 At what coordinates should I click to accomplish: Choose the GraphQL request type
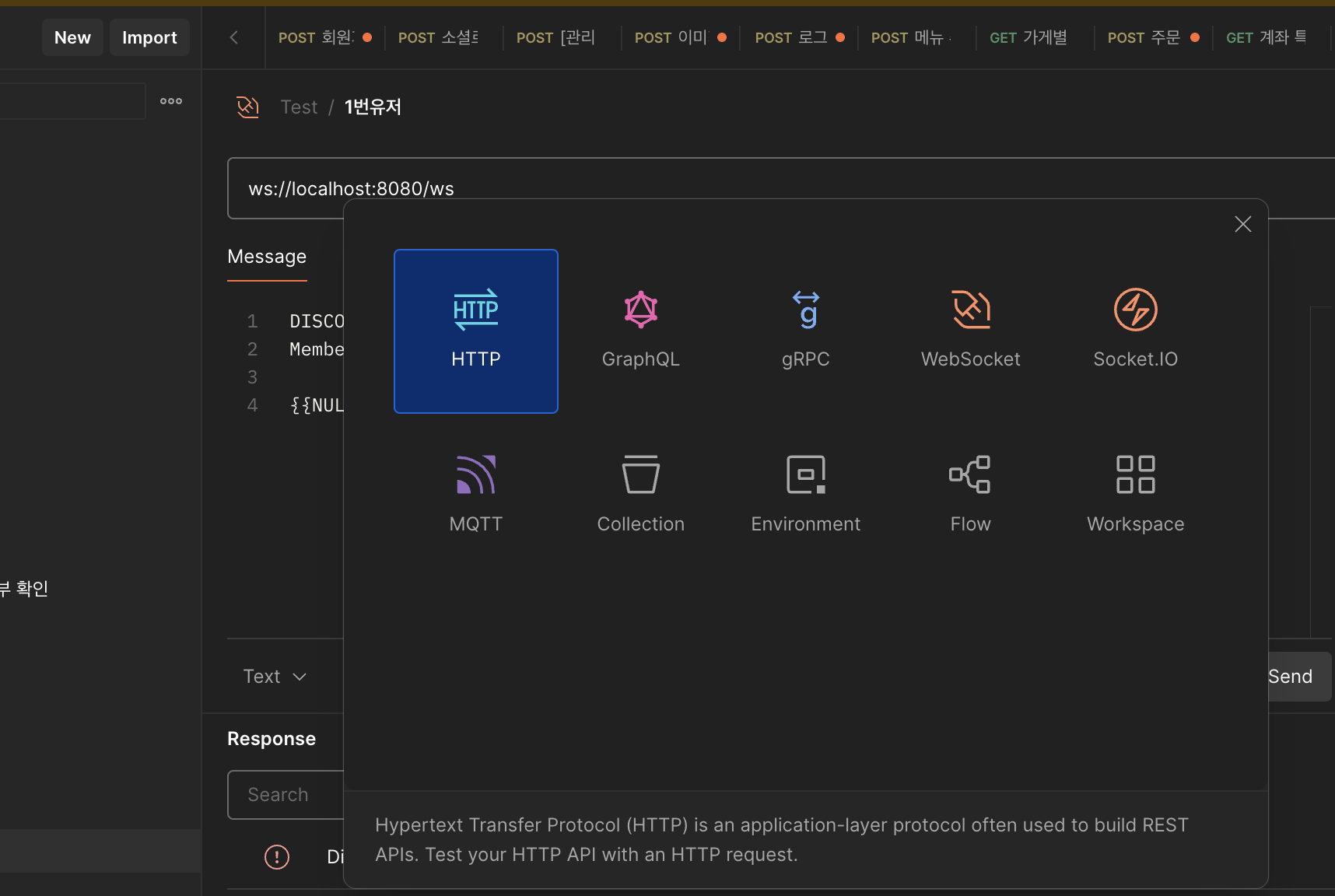point(641,331)
